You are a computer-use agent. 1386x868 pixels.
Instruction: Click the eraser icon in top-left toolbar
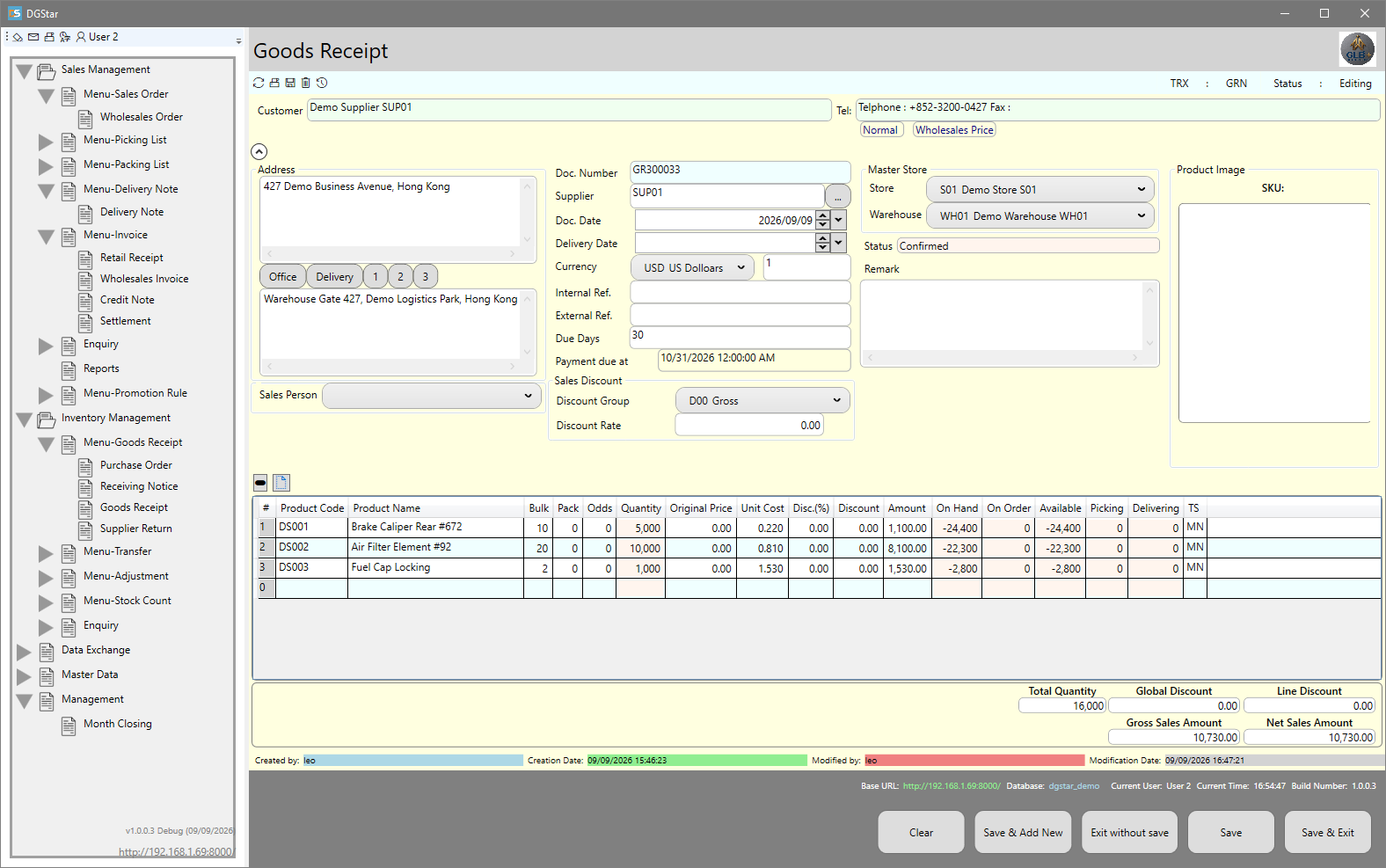coord(18,37)
